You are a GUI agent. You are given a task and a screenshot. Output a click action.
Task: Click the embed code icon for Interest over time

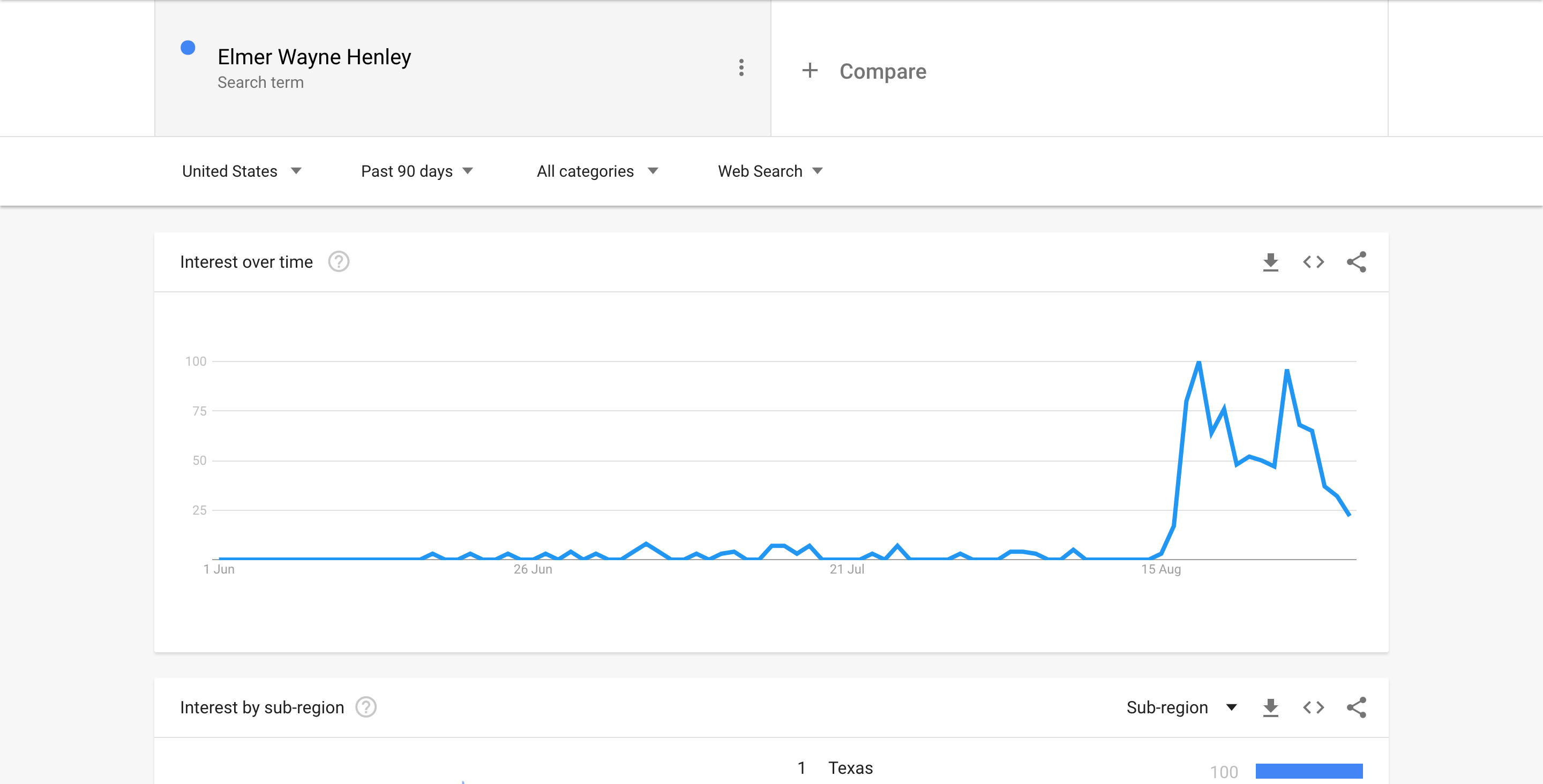tap(1314, 261)
